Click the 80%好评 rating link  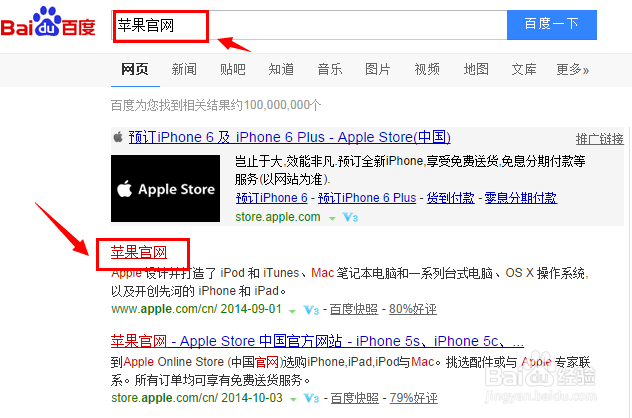pyautogui.click(x=413, y=309)
